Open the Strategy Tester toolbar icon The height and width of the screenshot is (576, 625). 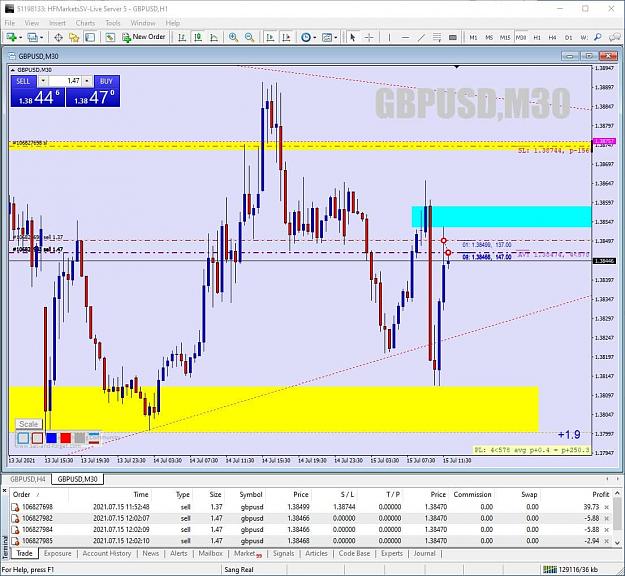110,37
